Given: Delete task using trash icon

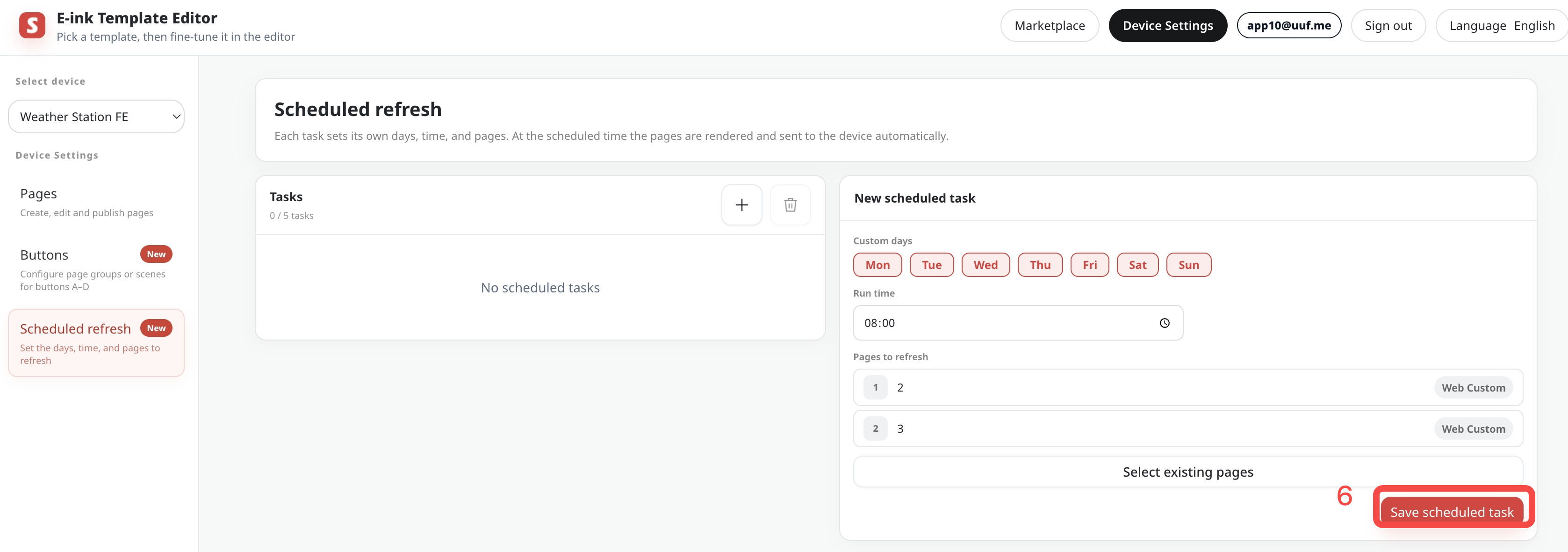Looking at the screenshot, I should [790, 205].
